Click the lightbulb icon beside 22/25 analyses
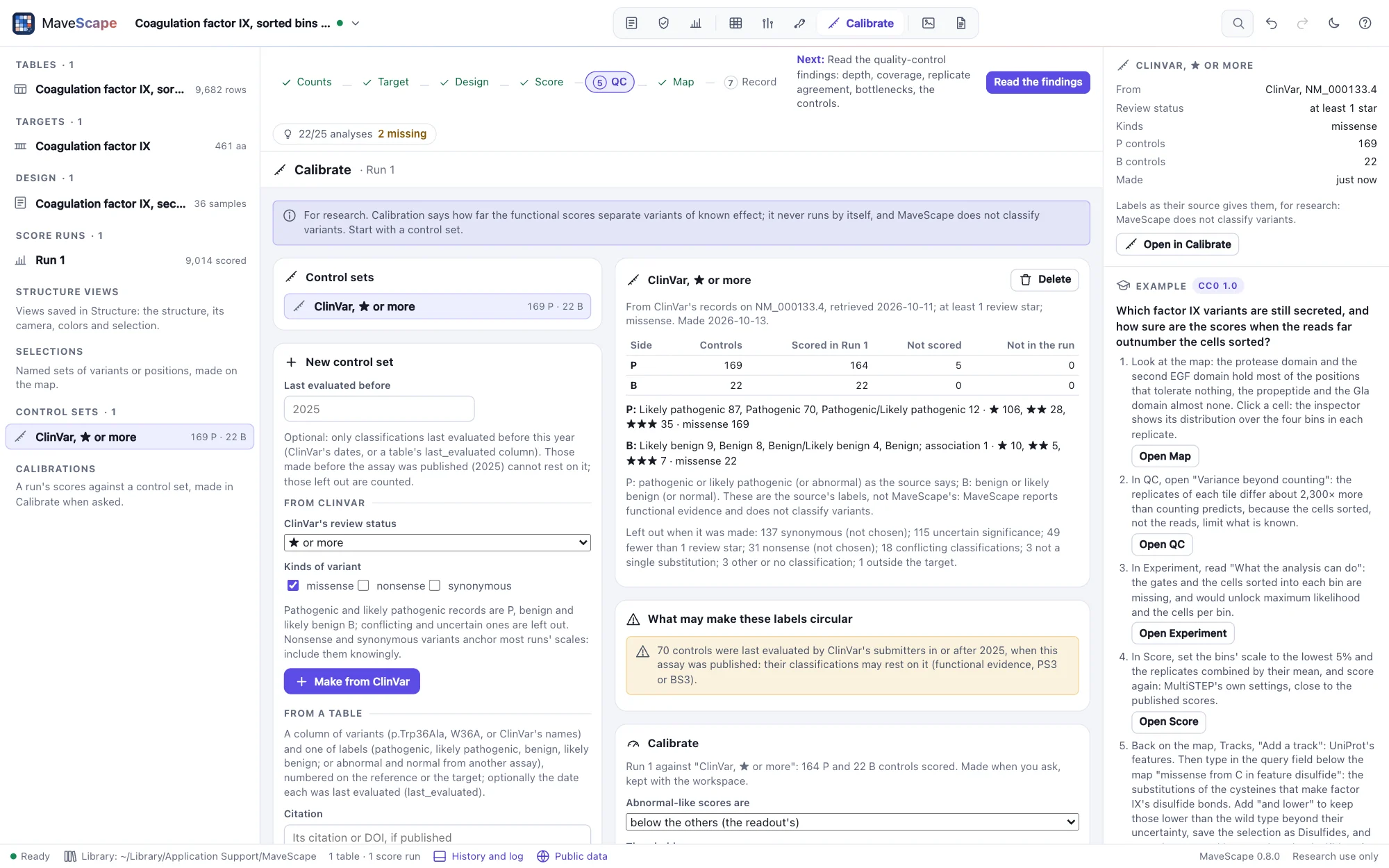The width and height of the screenshot is (1389, 868). point(288,134)
